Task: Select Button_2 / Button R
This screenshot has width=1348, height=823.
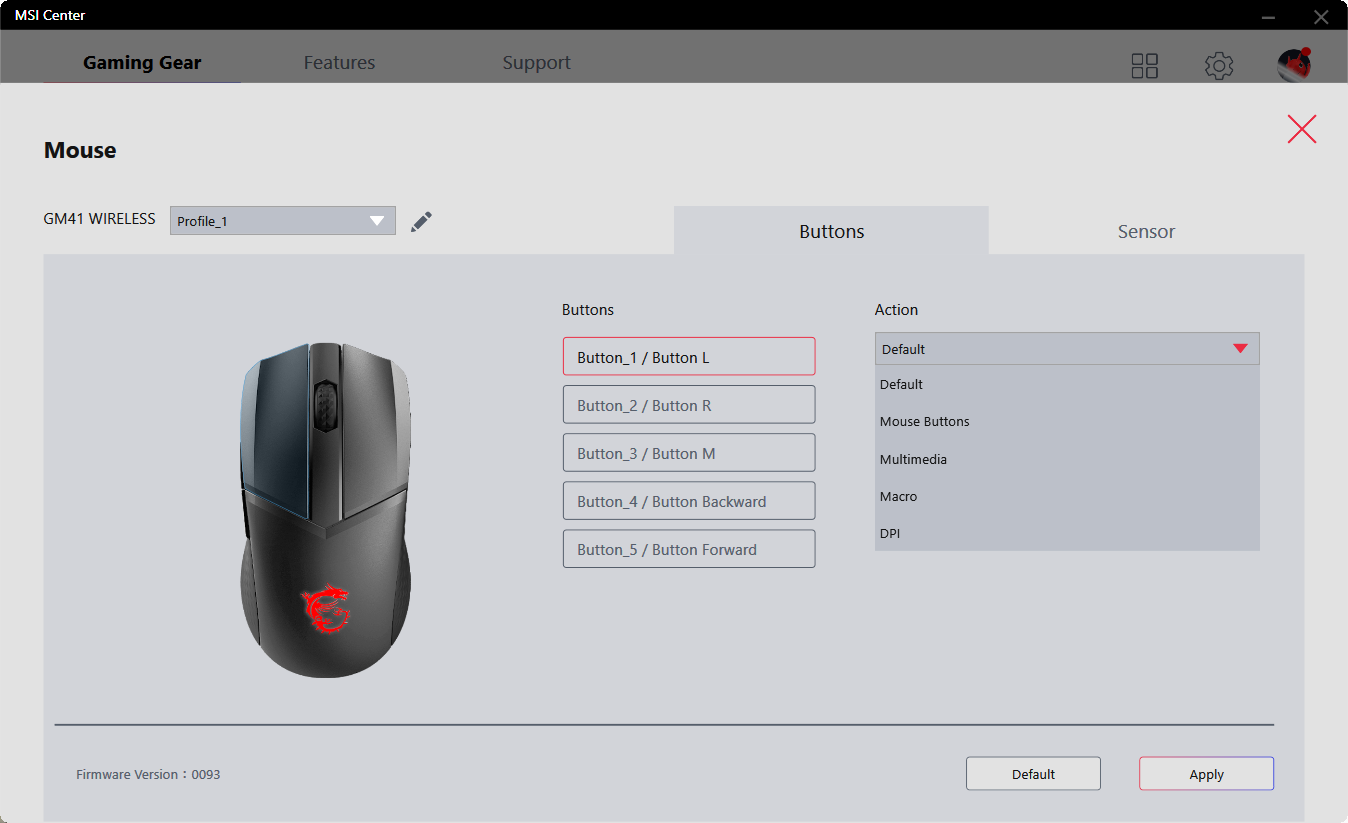Action: coord(689,405)
